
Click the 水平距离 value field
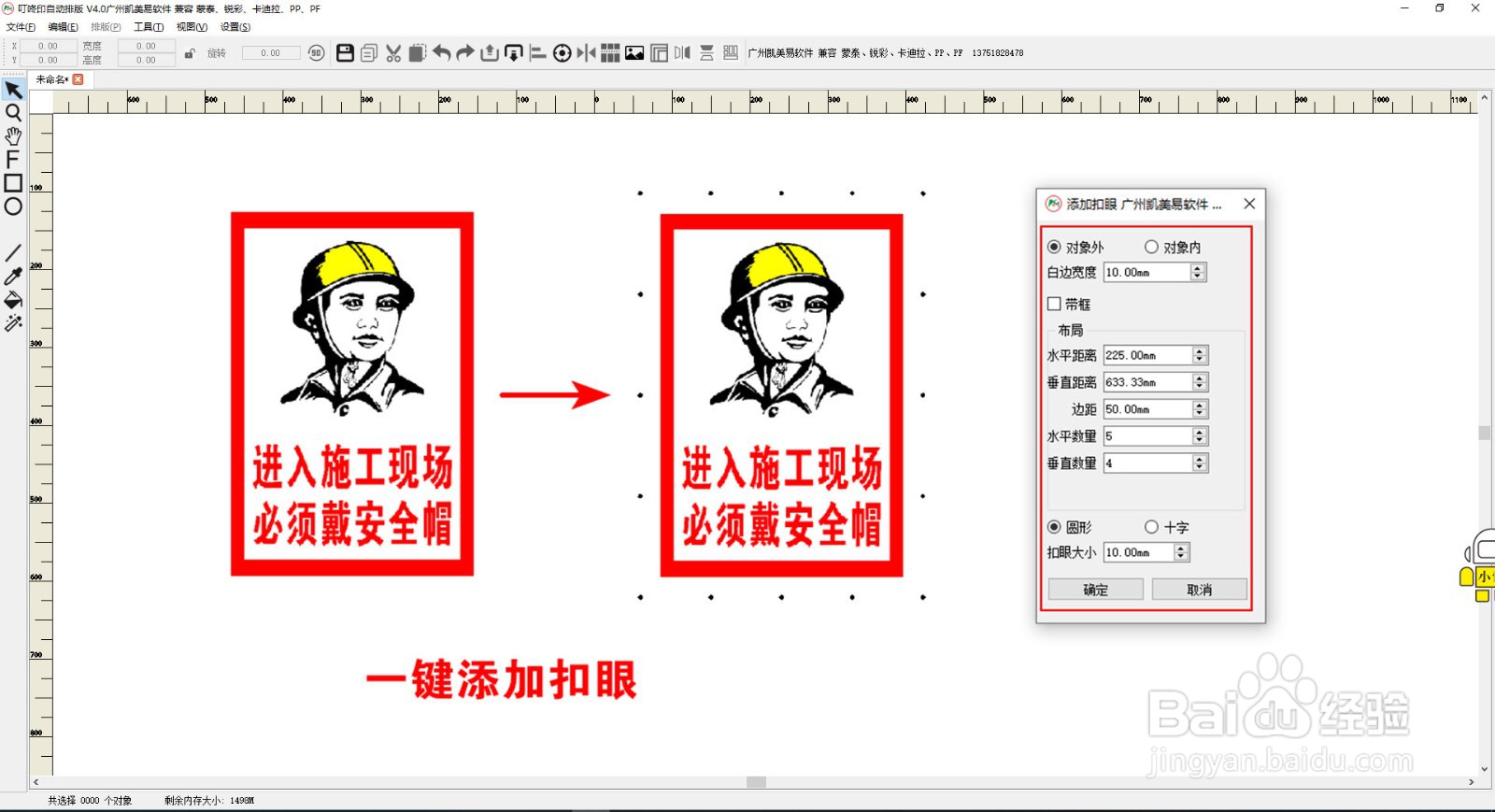coord(1148,355)
